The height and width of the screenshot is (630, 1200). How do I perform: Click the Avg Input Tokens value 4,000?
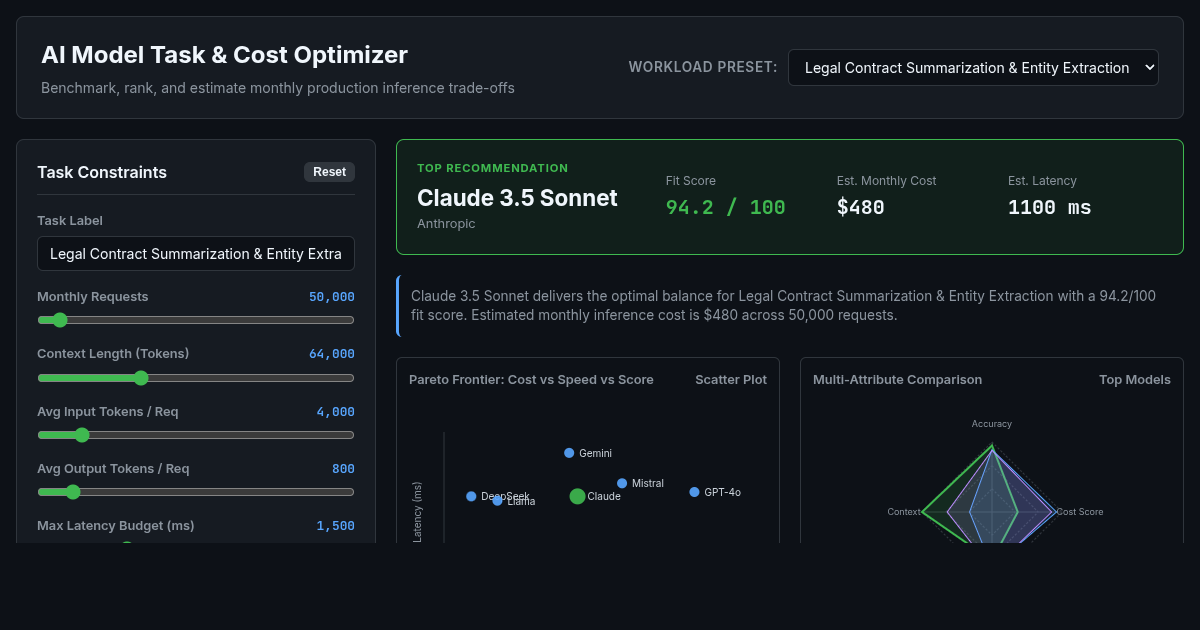tap(335, 411)
